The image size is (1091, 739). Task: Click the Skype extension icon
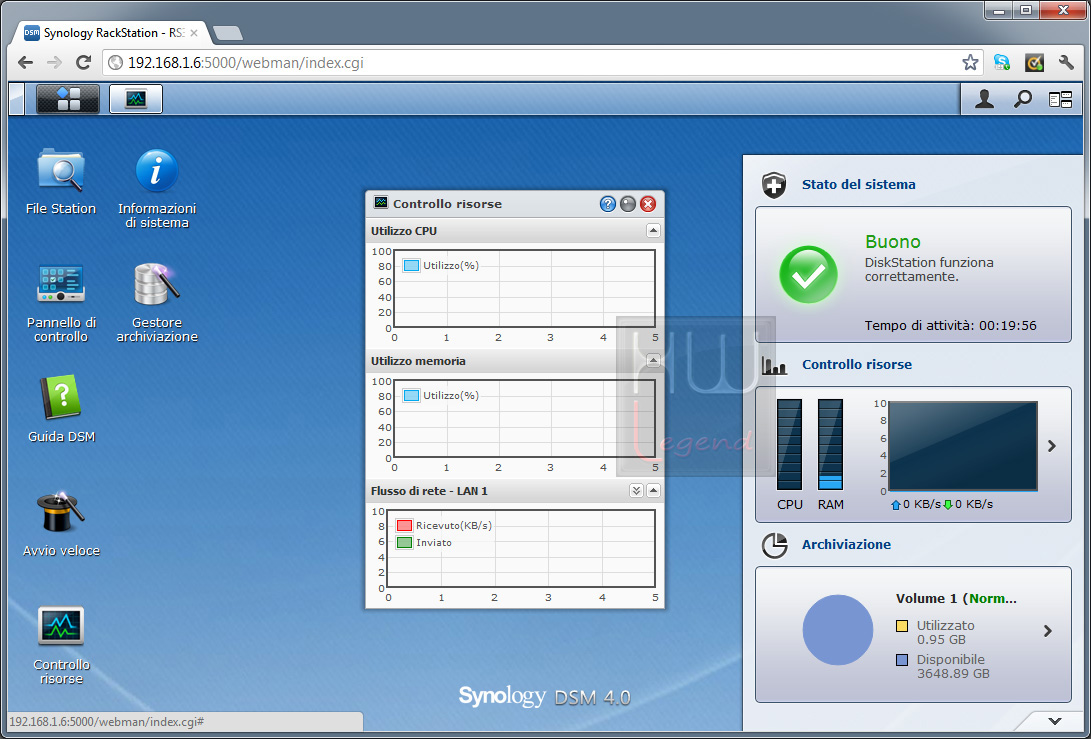tap(1002, 63)
